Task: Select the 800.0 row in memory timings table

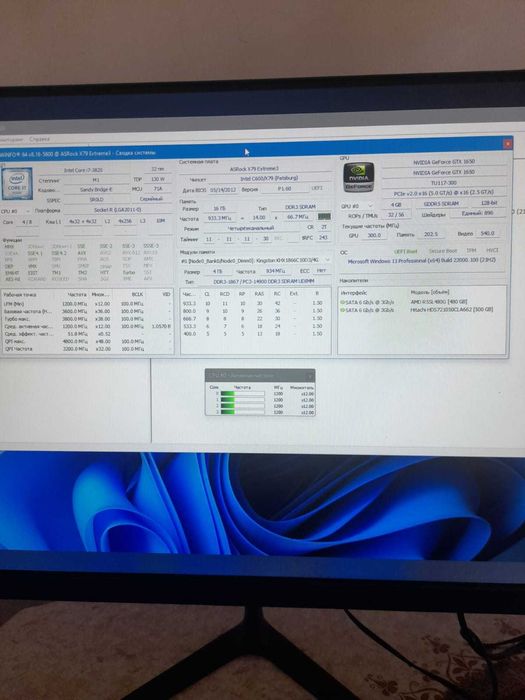Action: click(x=255, y=310)
